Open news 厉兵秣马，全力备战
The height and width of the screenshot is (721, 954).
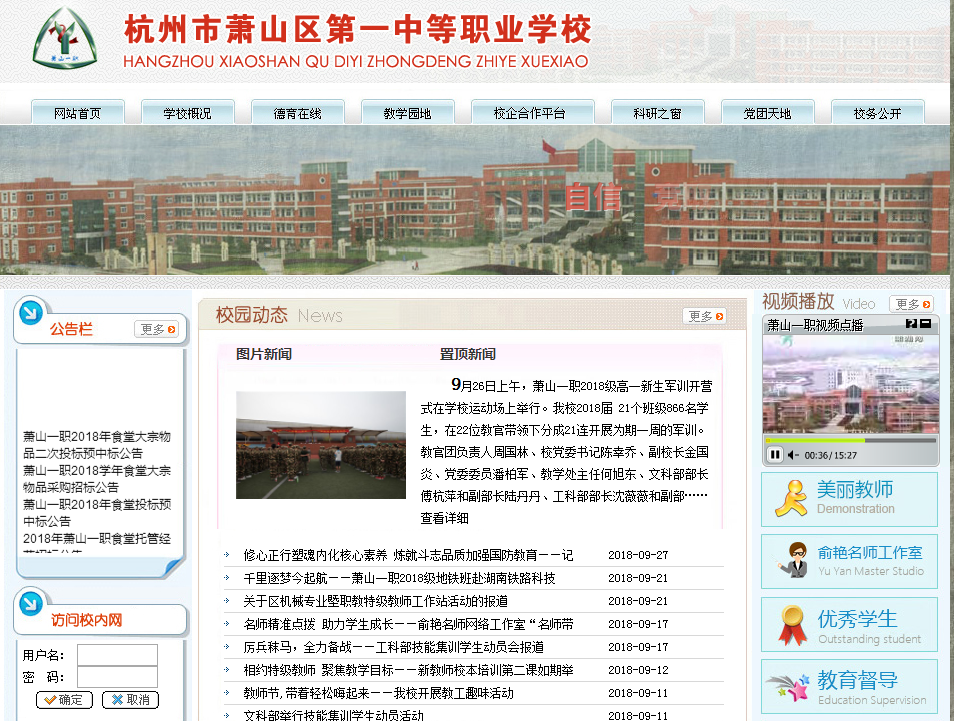point(394,647)
